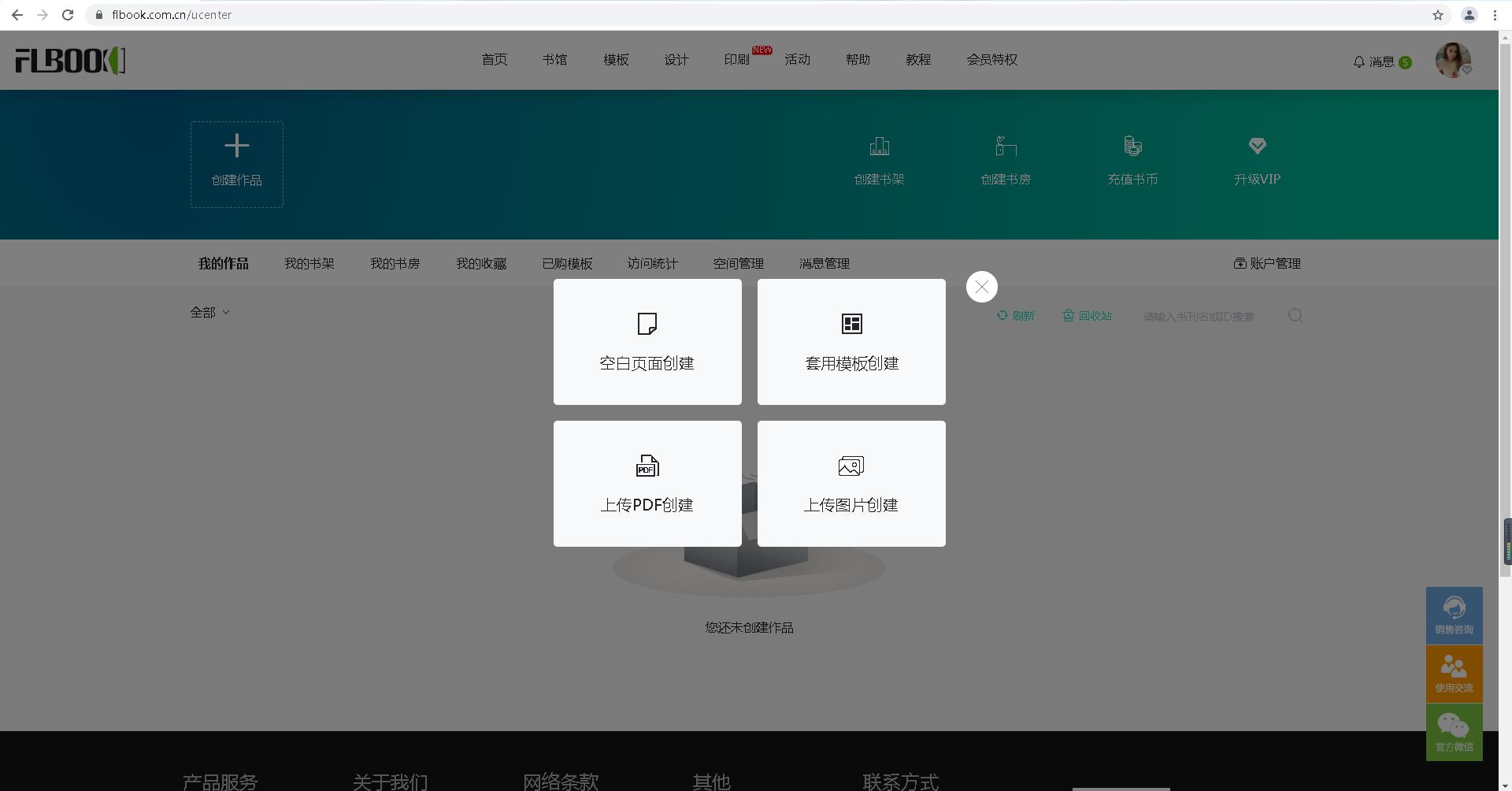Open 充值书币 coin recharge
Screen dimensions: 1512x791
pyautogui.click(x=1132, y=158)
